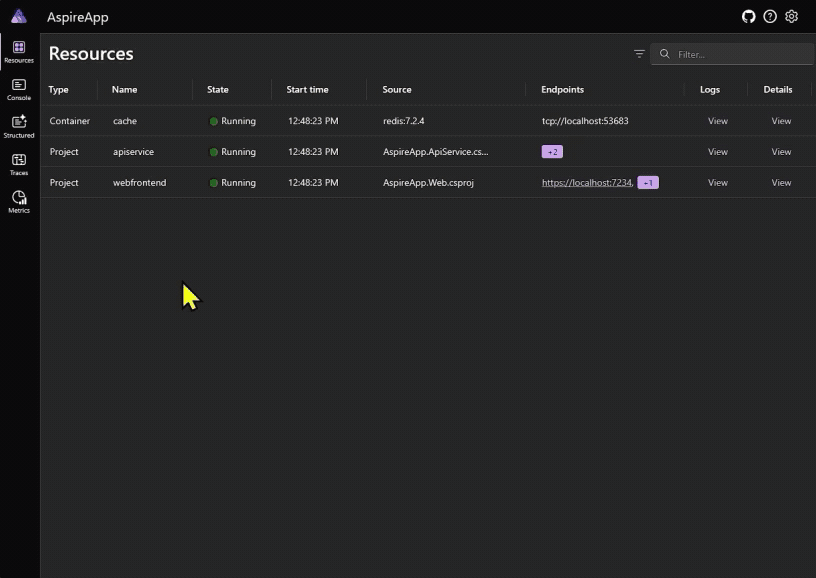Screen dimensions: 816x578
Task: Open the Traces page icon
Action: (19, 164)
